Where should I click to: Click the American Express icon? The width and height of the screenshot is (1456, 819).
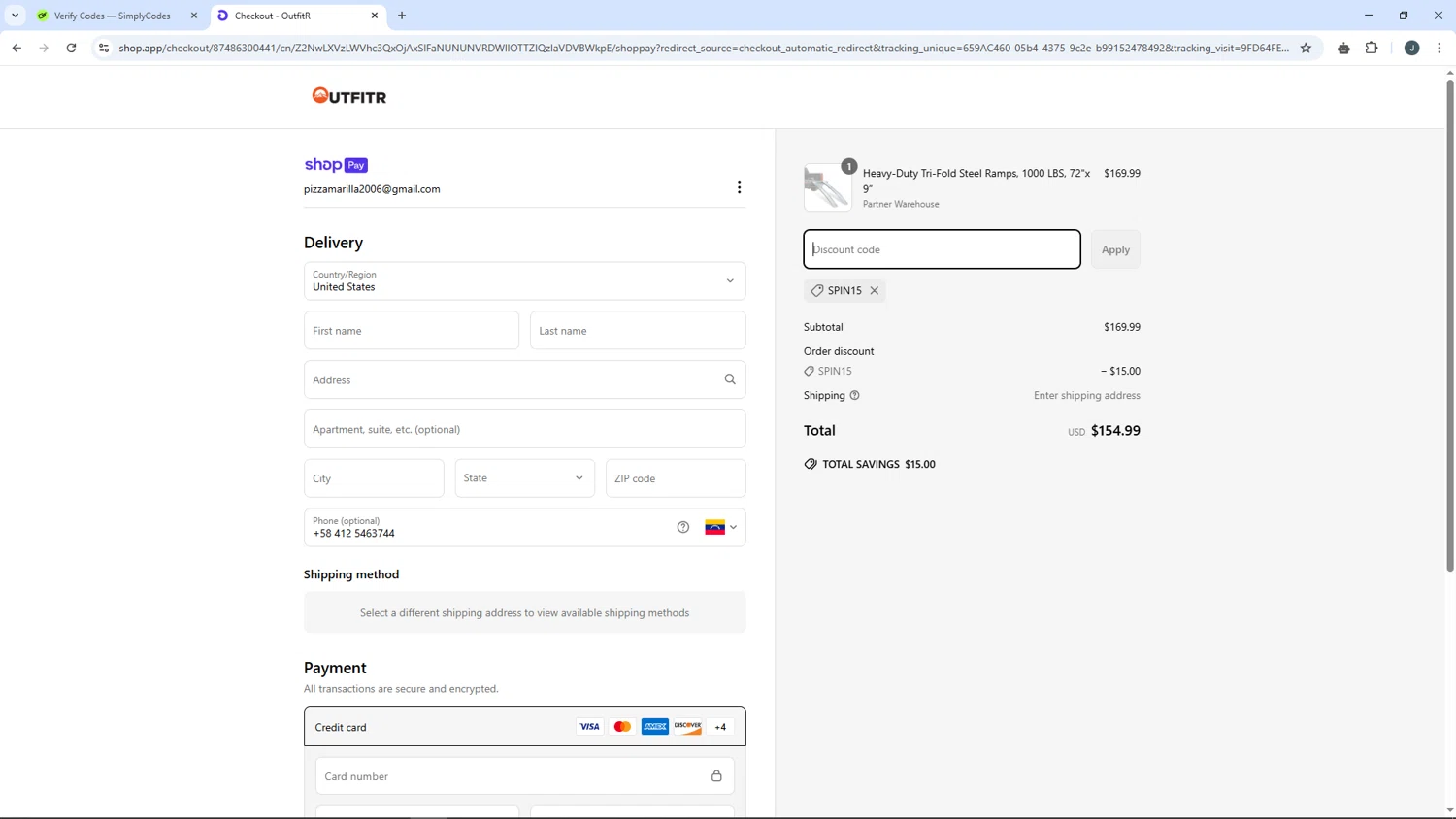(x=655, y=727)
